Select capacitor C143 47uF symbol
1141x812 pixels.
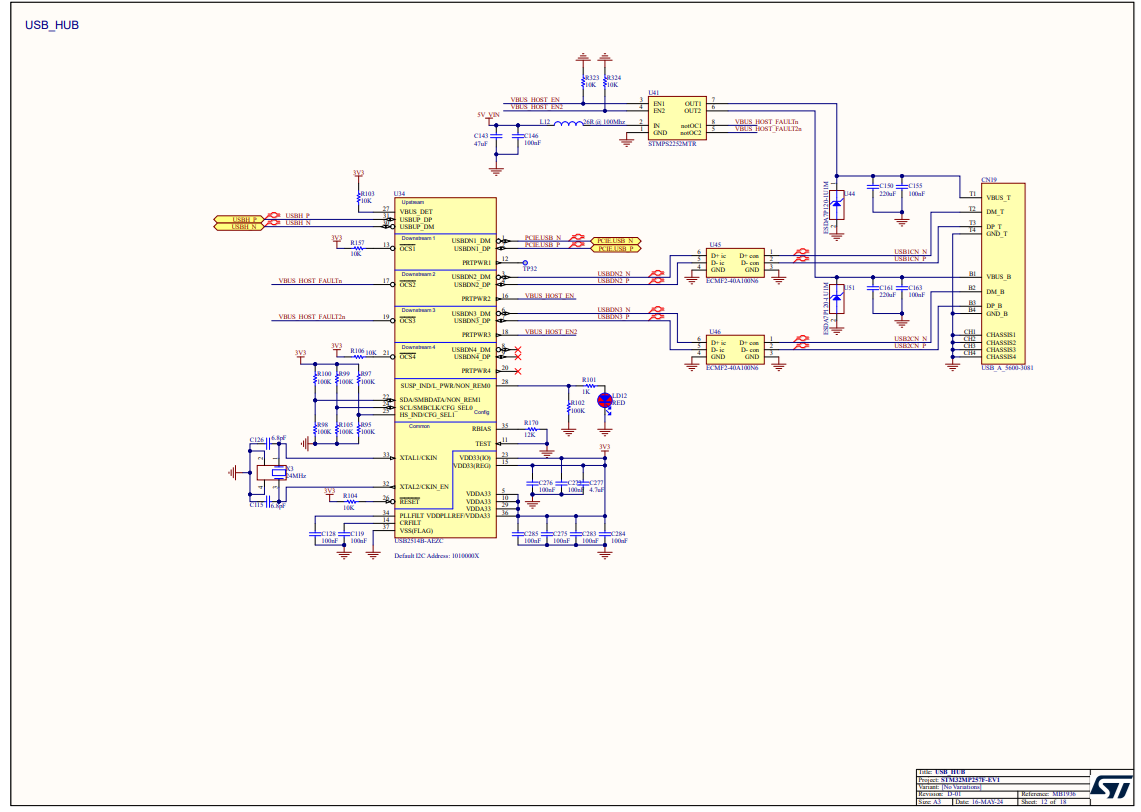496,136
